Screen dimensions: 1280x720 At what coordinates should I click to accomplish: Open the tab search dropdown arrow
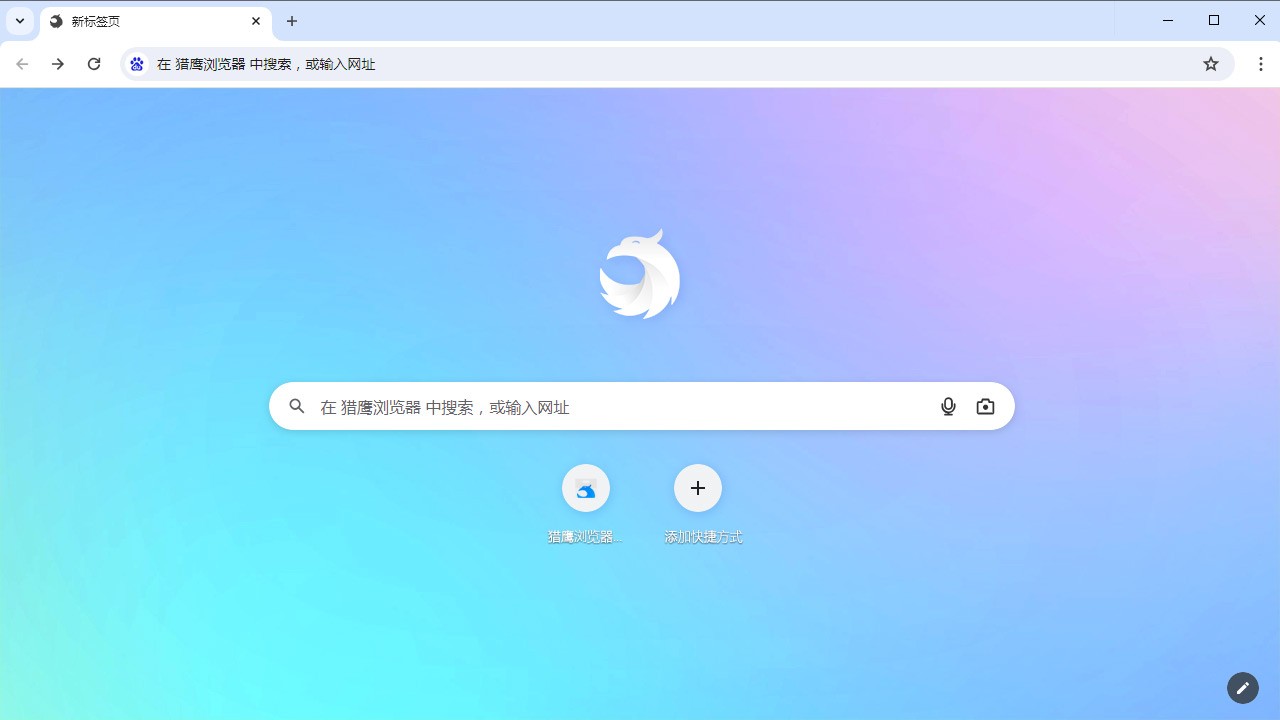19,20
